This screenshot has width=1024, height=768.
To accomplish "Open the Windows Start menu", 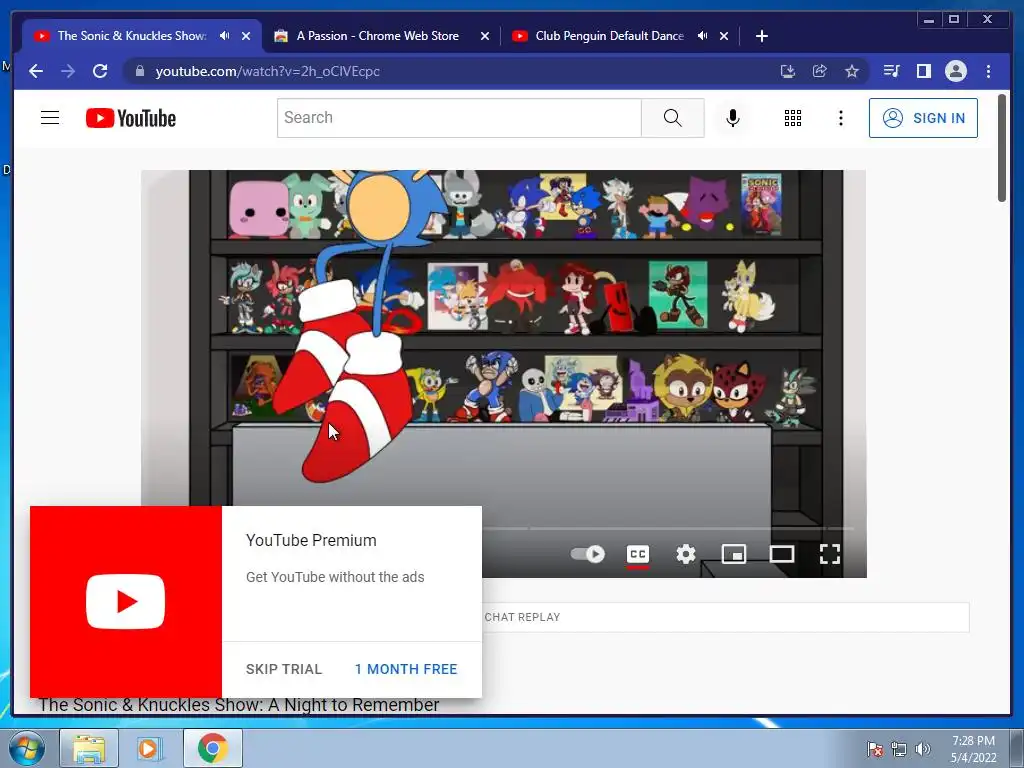I will [x=27, y=748].
